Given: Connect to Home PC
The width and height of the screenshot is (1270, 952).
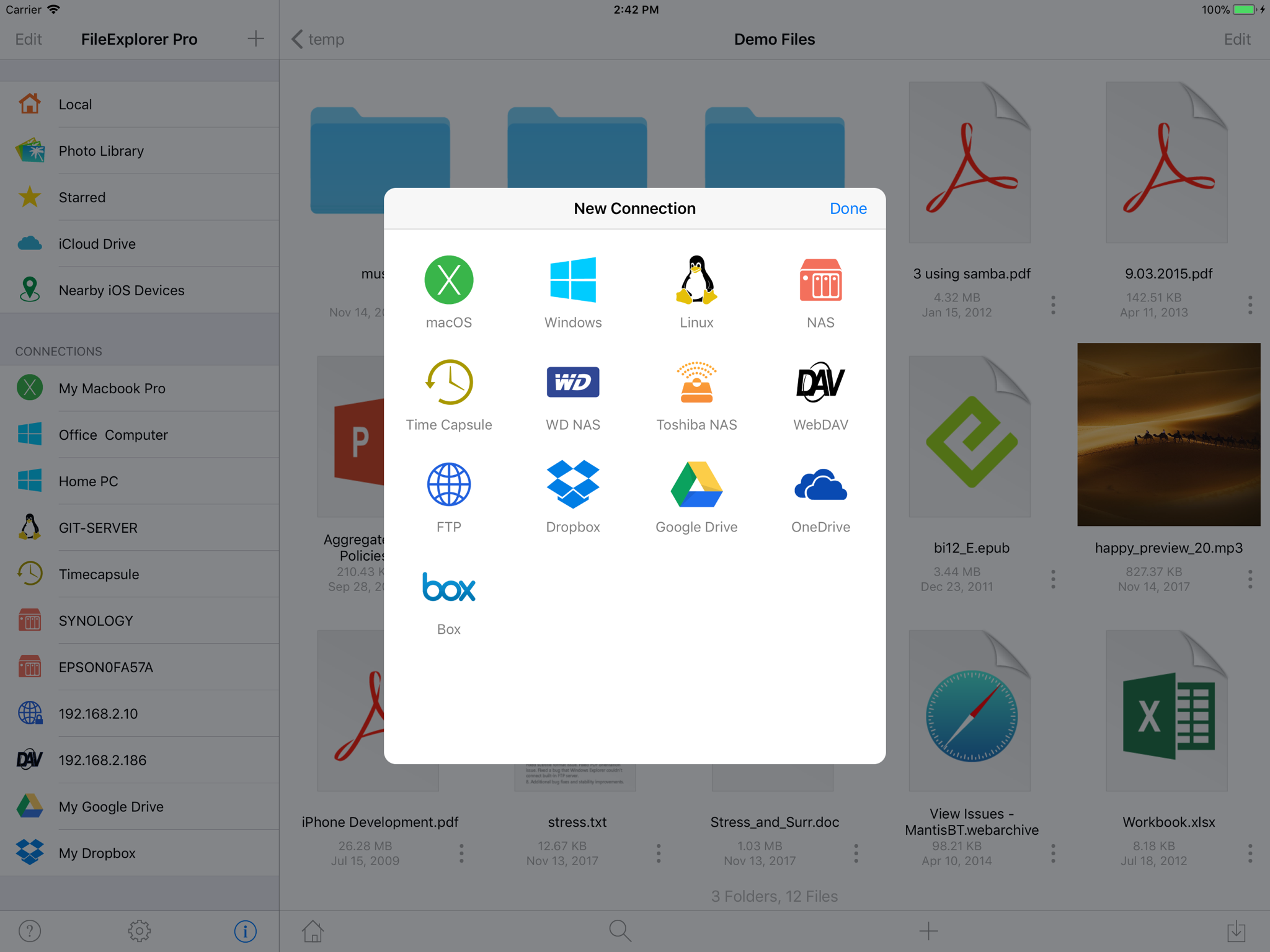Looking at the screenshot, I should point(140,481).
